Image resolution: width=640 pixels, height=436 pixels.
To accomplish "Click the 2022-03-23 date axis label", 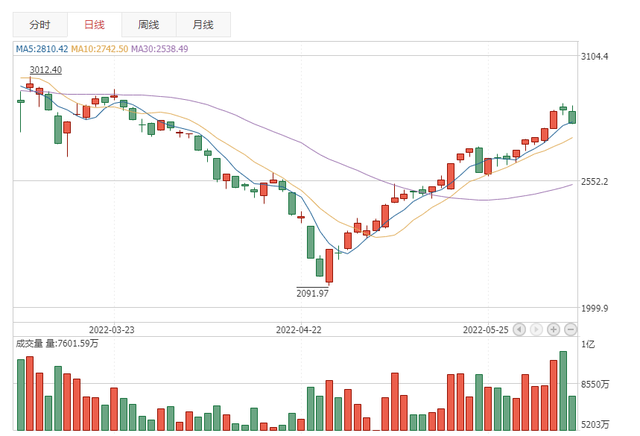I will click(x=111, y=328).
